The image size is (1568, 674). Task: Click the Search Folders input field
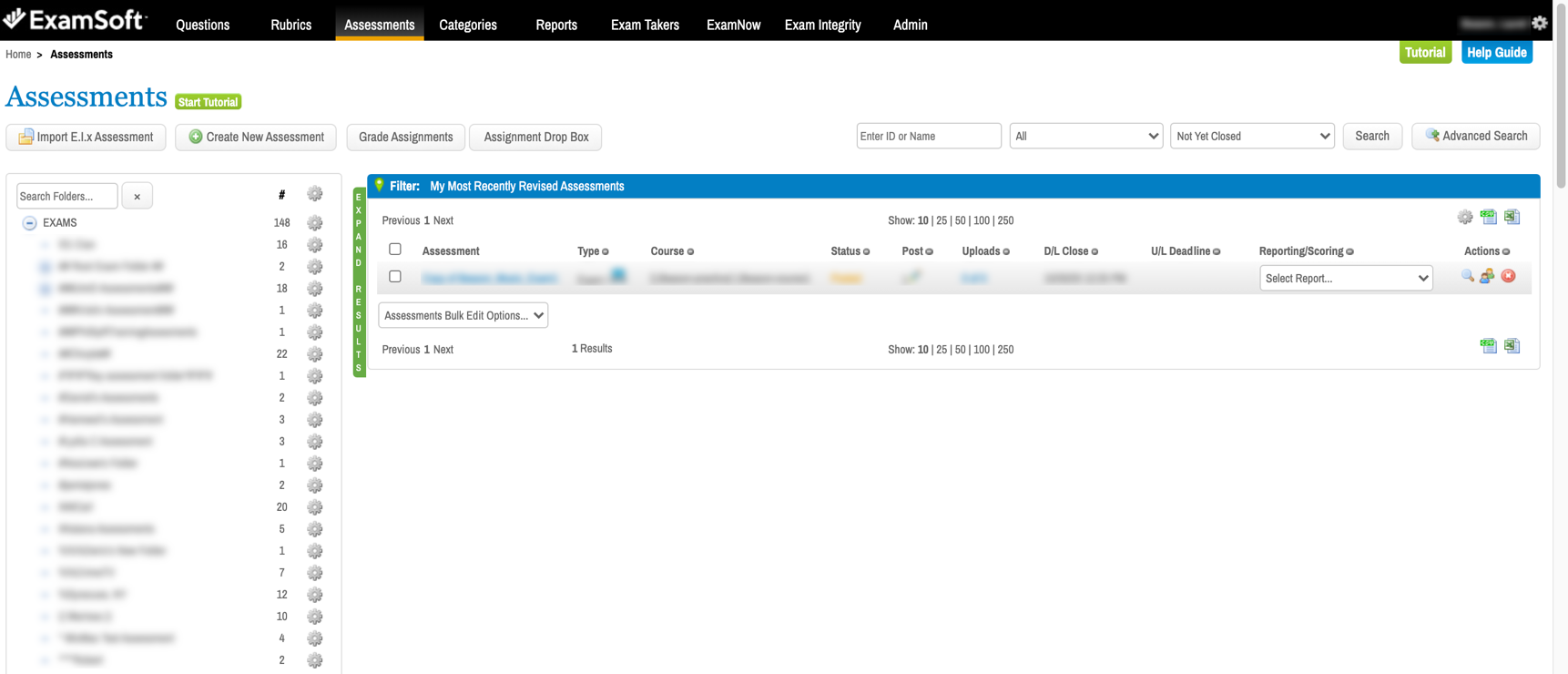click(x=67, y=196)
